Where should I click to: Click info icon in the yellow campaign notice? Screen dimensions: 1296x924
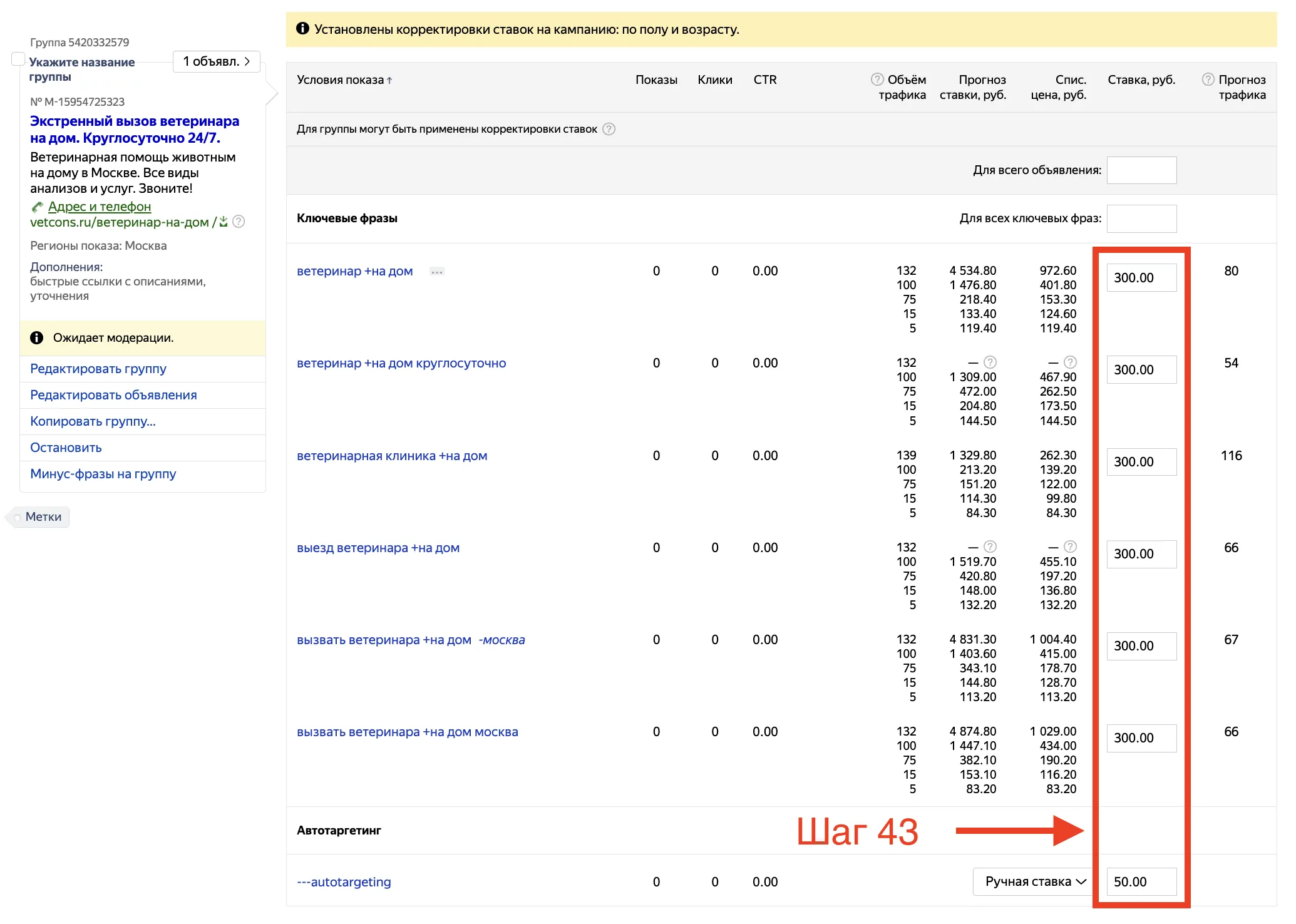pyautogui.click(x=302, y=29)
